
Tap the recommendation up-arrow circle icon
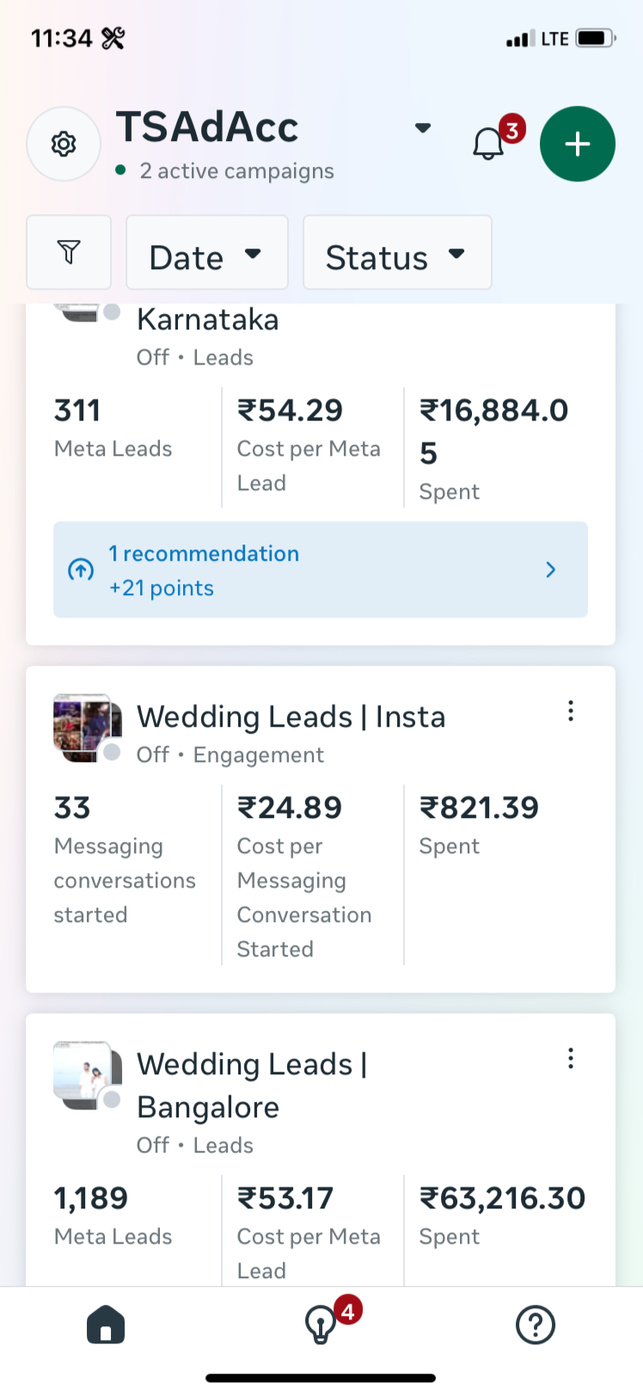coord(81,570)
